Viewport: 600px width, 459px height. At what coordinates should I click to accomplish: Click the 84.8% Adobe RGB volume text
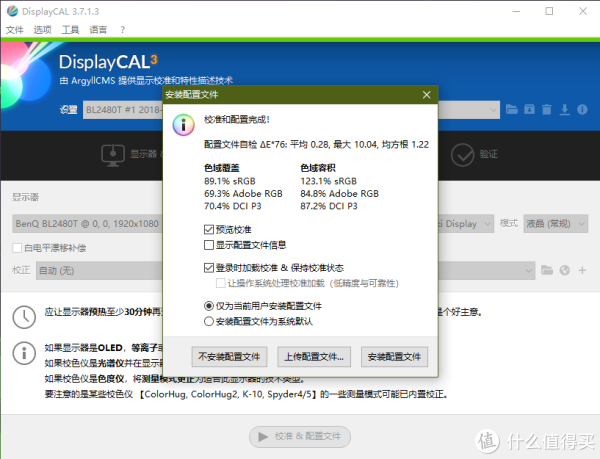click(339, 194)
